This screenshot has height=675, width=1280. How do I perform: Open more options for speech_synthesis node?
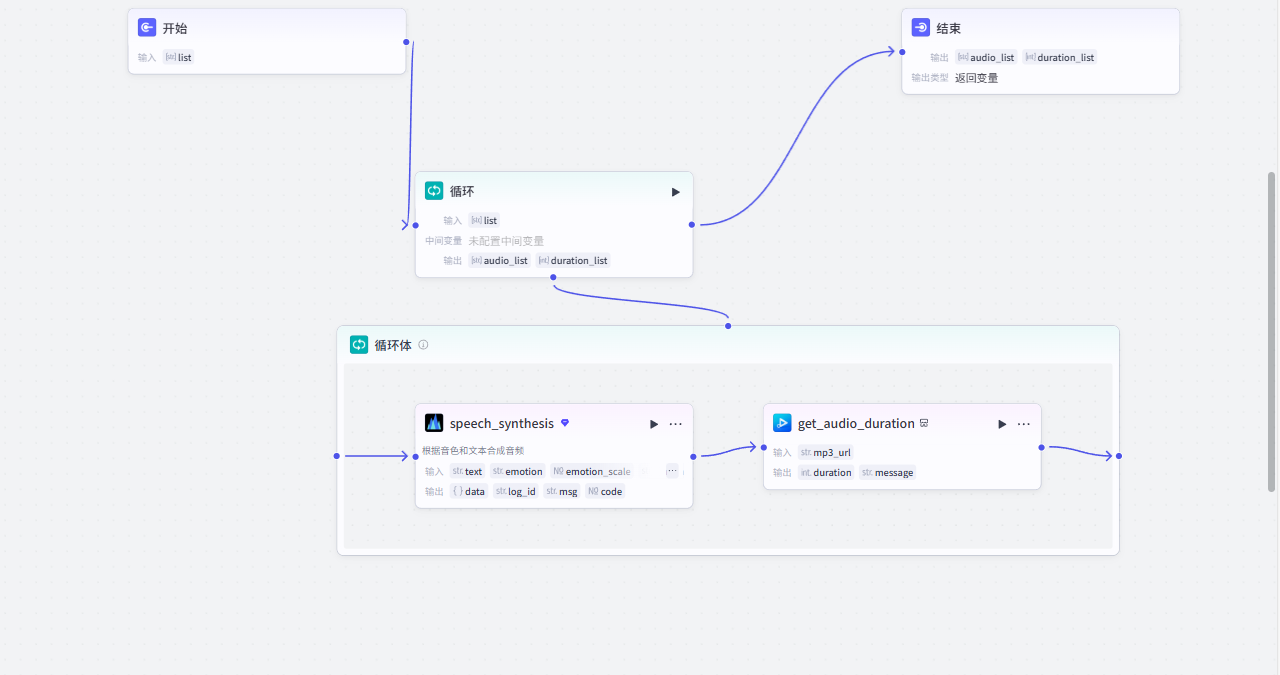676,424
